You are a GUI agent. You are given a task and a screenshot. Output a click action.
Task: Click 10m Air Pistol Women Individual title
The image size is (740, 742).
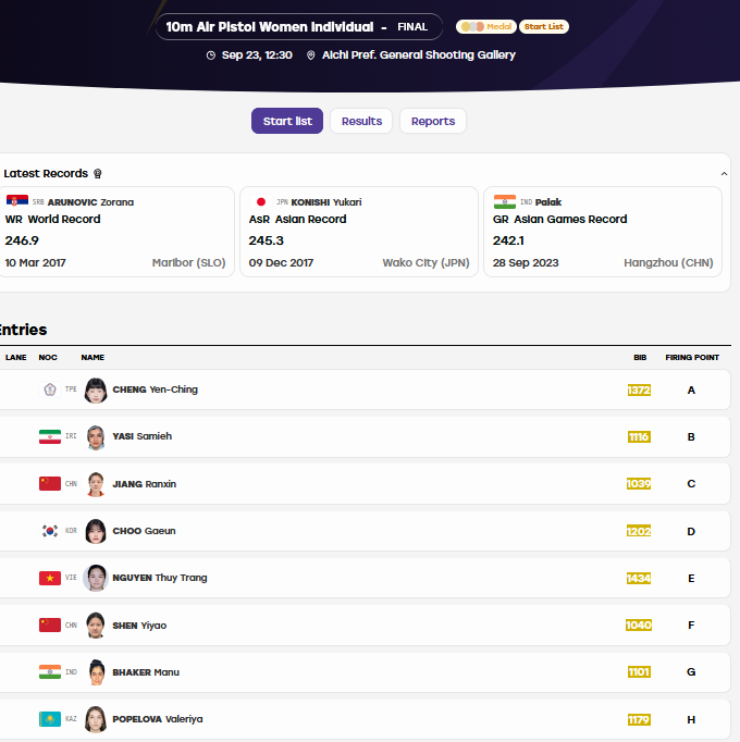tap(269, 27)
